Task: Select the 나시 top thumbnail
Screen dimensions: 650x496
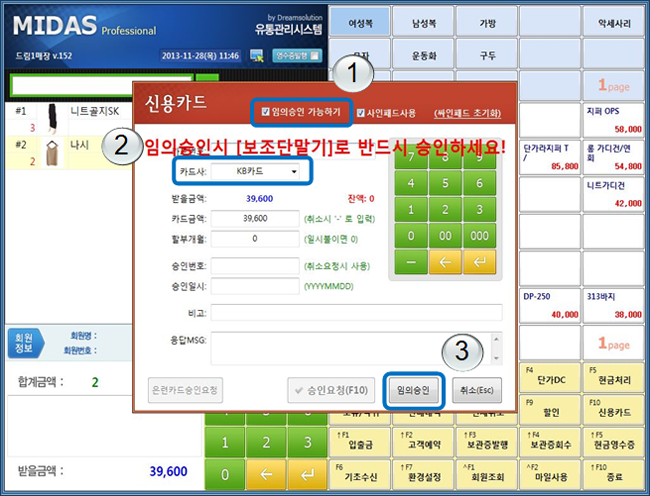Action: pyautogui.click(x=52, y=152)
